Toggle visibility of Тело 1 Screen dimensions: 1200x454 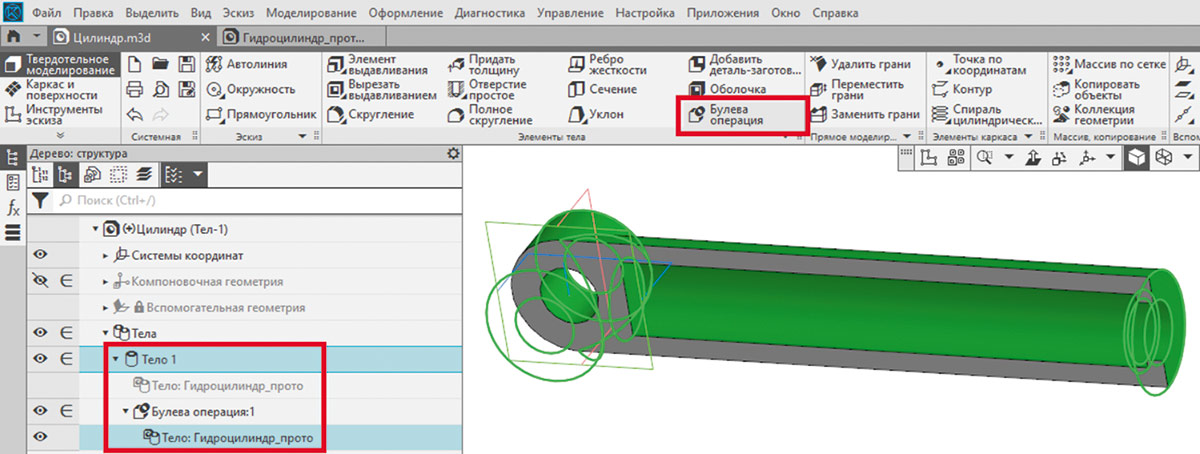point(41,358)
